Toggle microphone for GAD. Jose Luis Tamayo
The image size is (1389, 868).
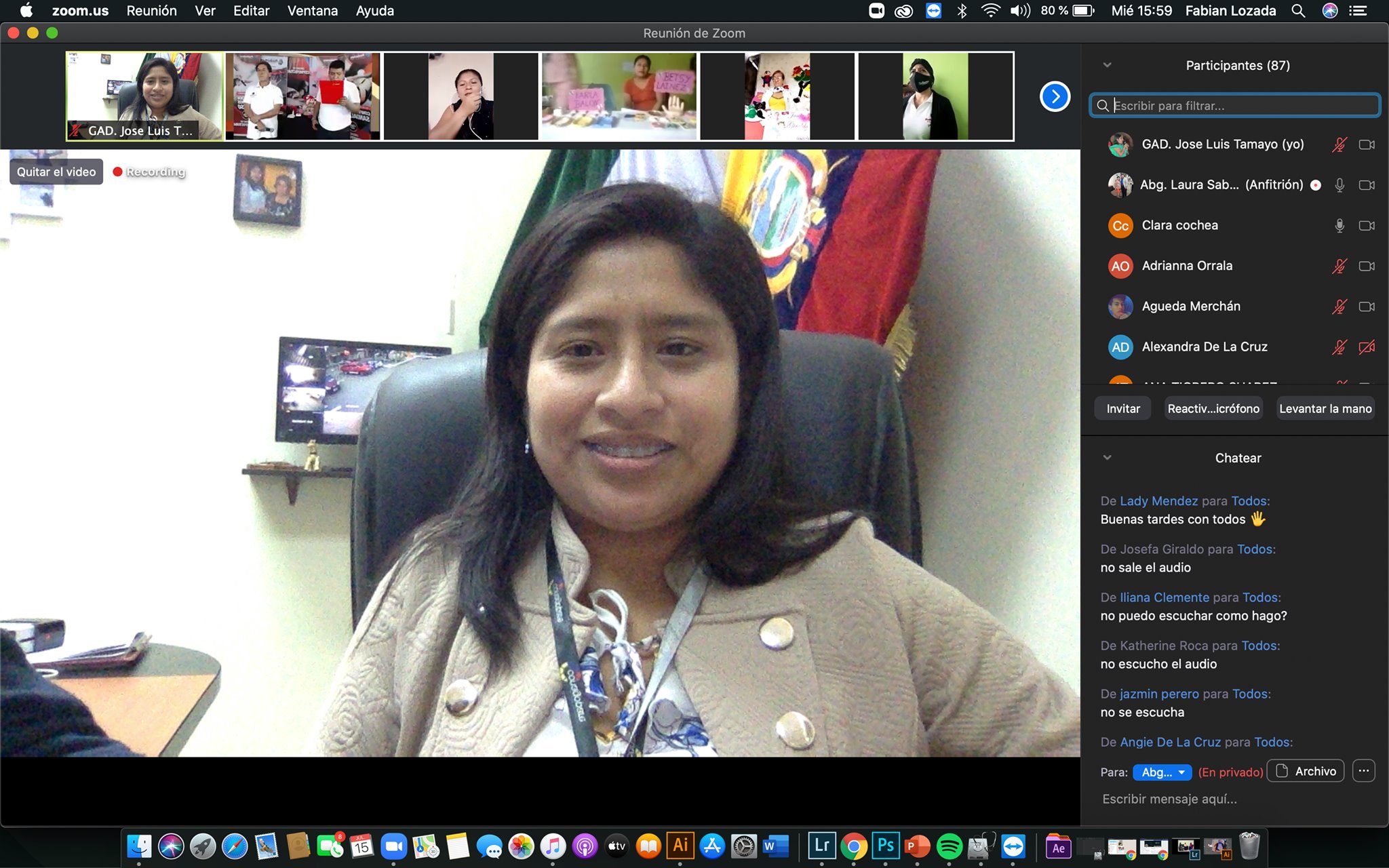1339,144
